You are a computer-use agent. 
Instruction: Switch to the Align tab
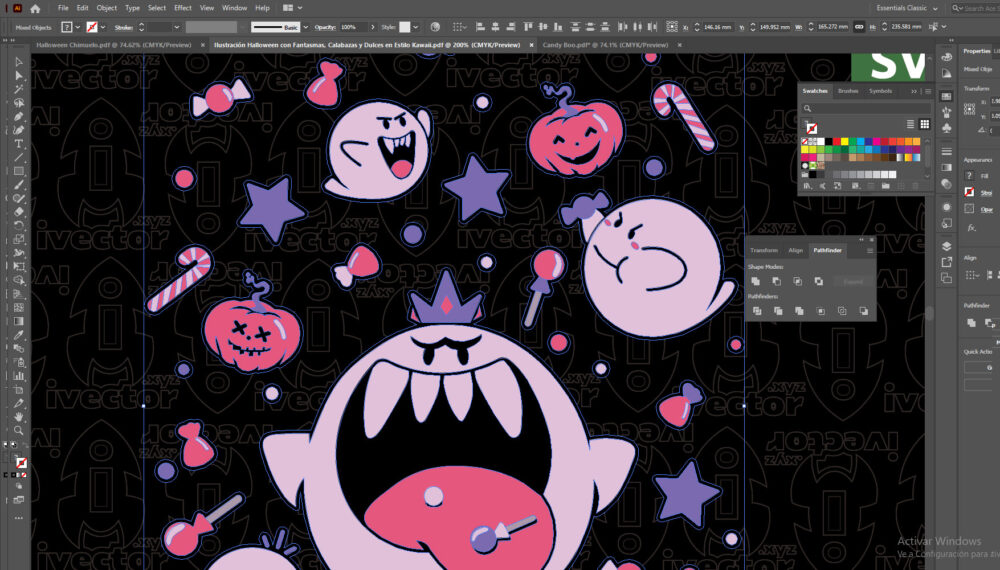795,251
